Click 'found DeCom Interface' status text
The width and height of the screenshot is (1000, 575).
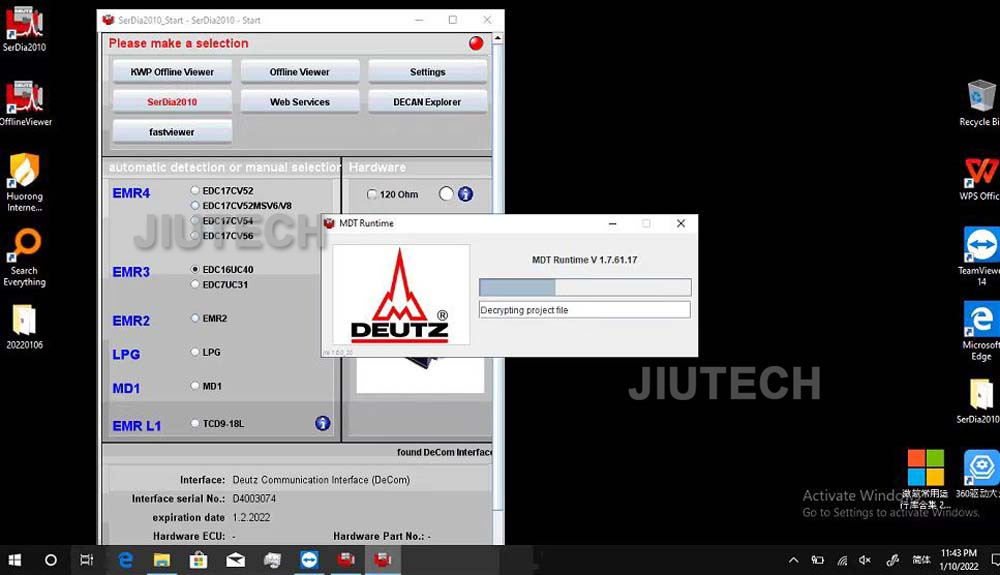[445, 453]
